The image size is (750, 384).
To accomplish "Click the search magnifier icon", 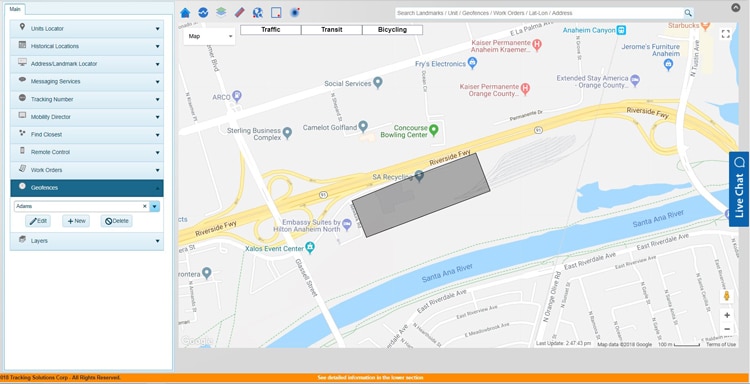I will (x=688, y=13).
